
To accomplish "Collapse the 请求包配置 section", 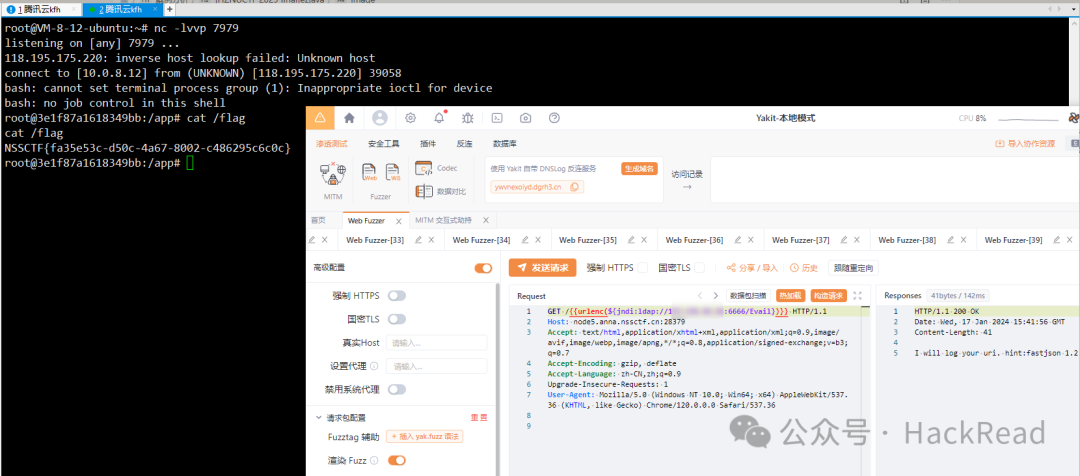I will coord(318,417).
